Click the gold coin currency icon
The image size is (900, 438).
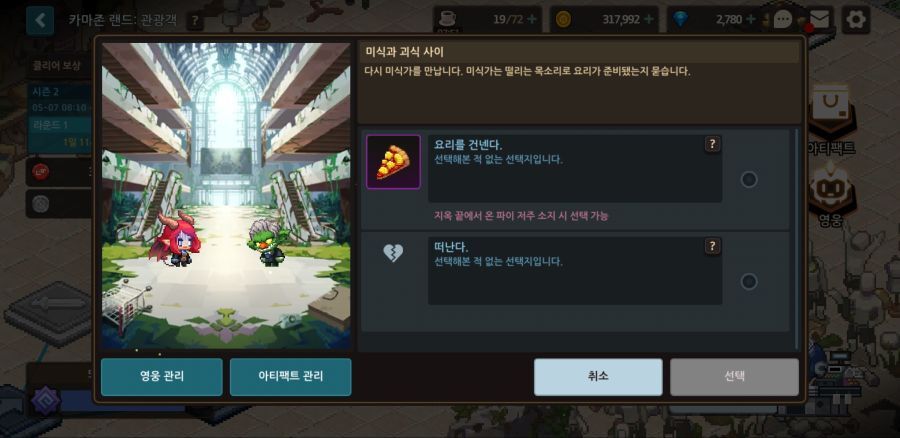[x=564, y=20]
